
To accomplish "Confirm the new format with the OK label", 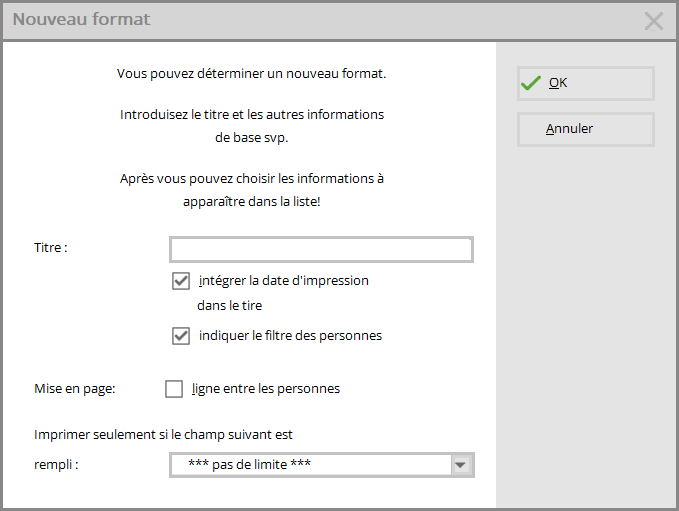I will click(x=558, y=83).
